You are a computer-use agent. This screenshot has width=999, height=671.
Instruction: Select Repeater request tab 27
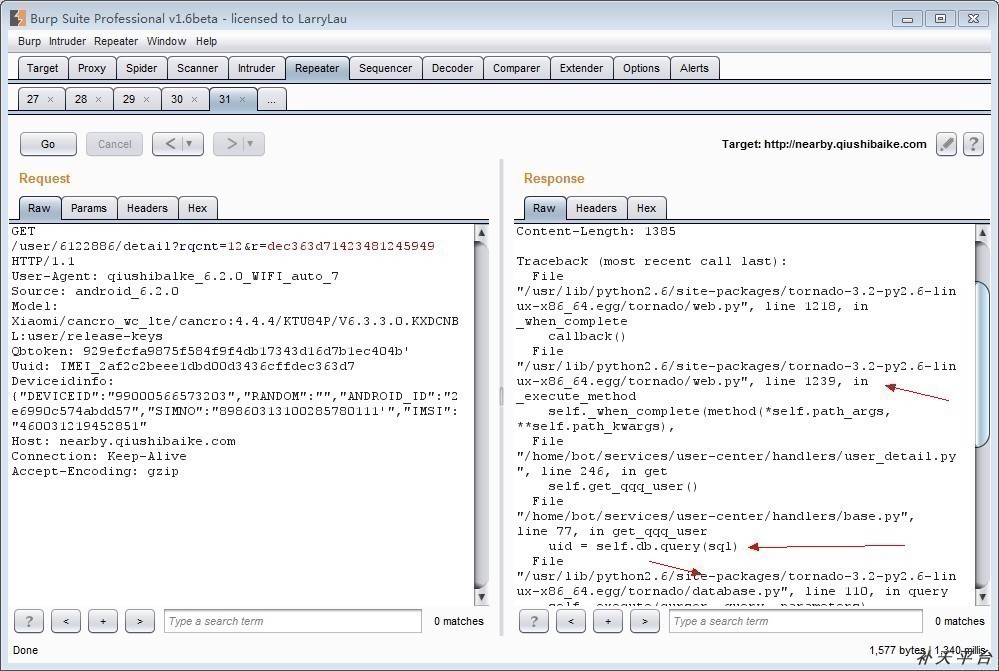(x=33, y=99)
